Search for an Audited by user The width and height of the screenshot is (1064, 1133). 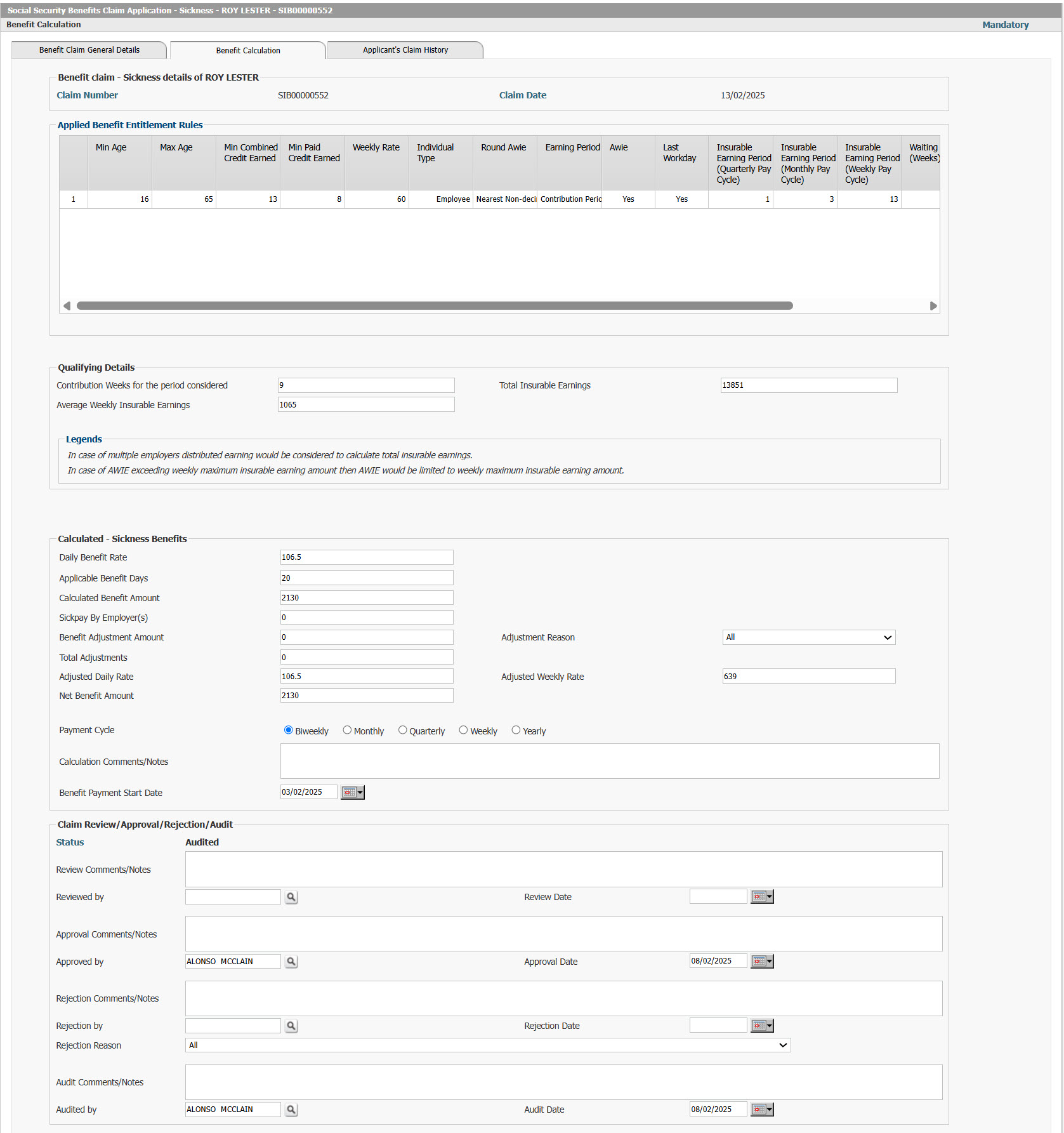pos(291,1110)
